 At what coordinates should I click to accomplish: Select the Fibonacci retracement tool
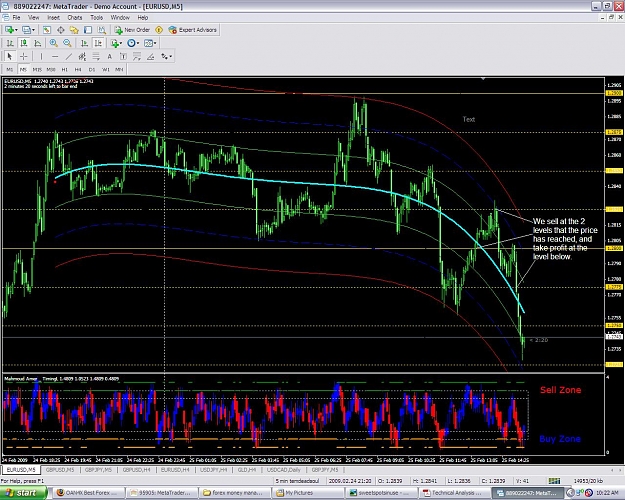tap(96, 56)
